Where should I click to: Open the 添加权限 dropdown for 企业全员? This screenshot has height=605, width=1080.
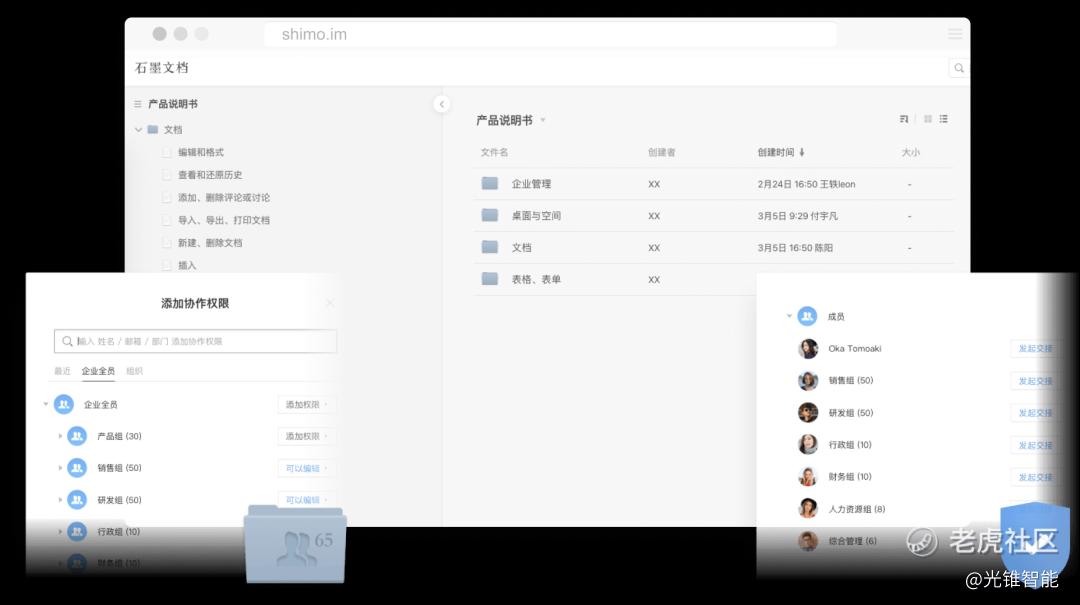point(307,404)
